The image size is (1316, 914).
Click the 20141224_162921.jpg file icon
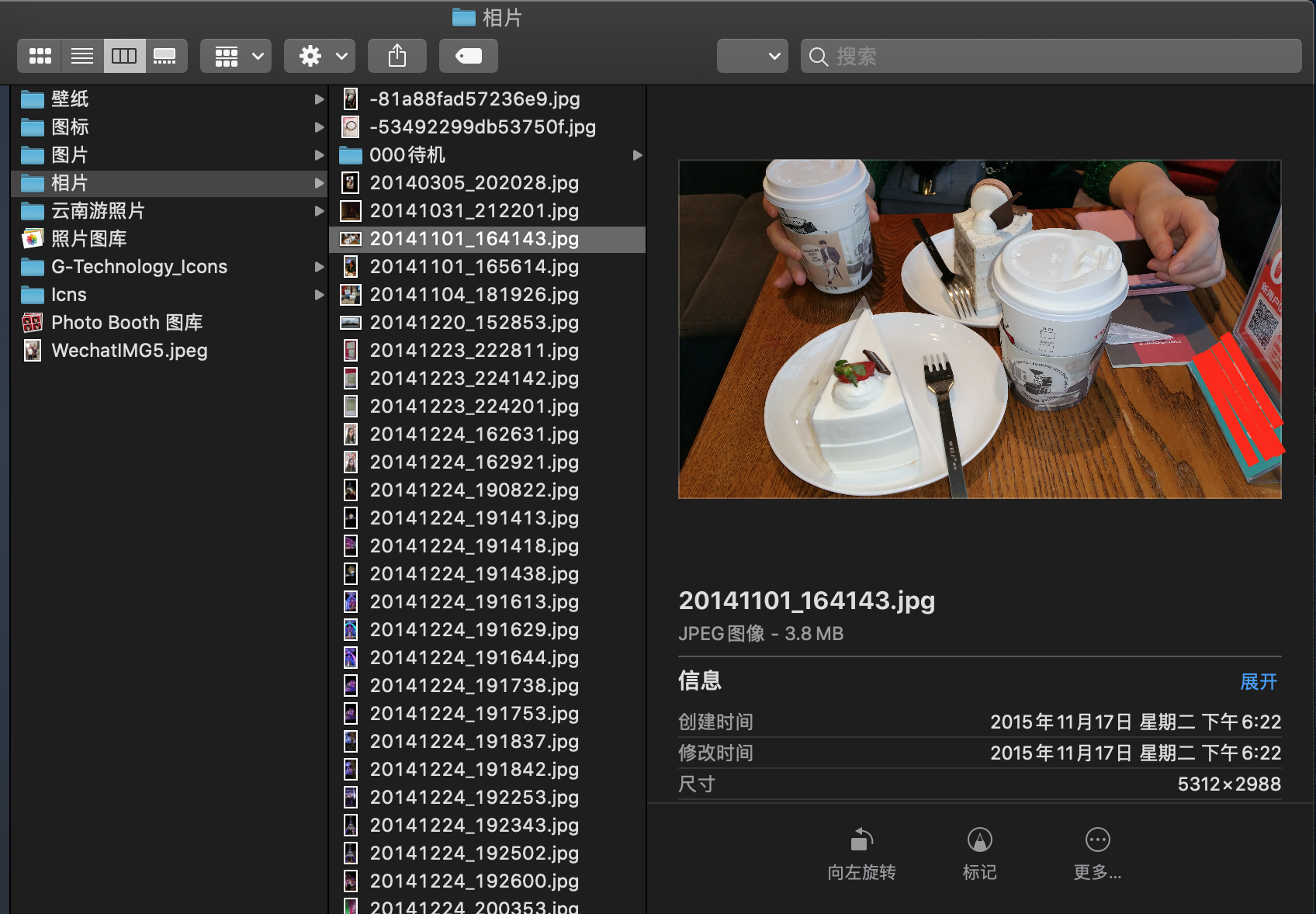tap(351, 462)
